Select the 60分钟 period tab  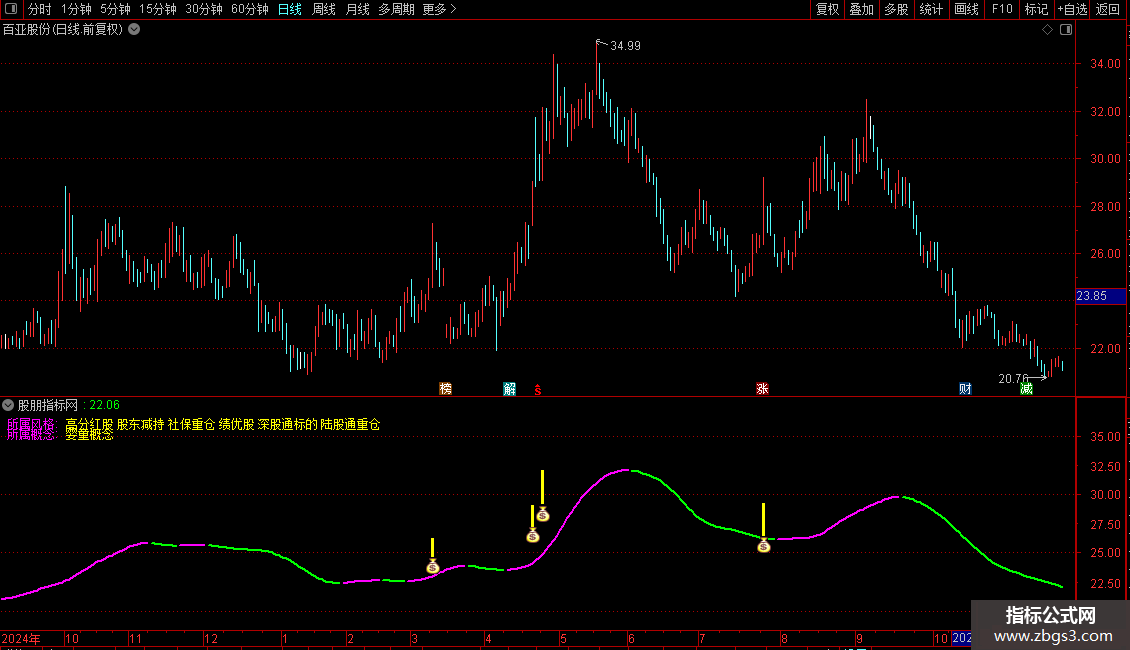pos(249,9)
